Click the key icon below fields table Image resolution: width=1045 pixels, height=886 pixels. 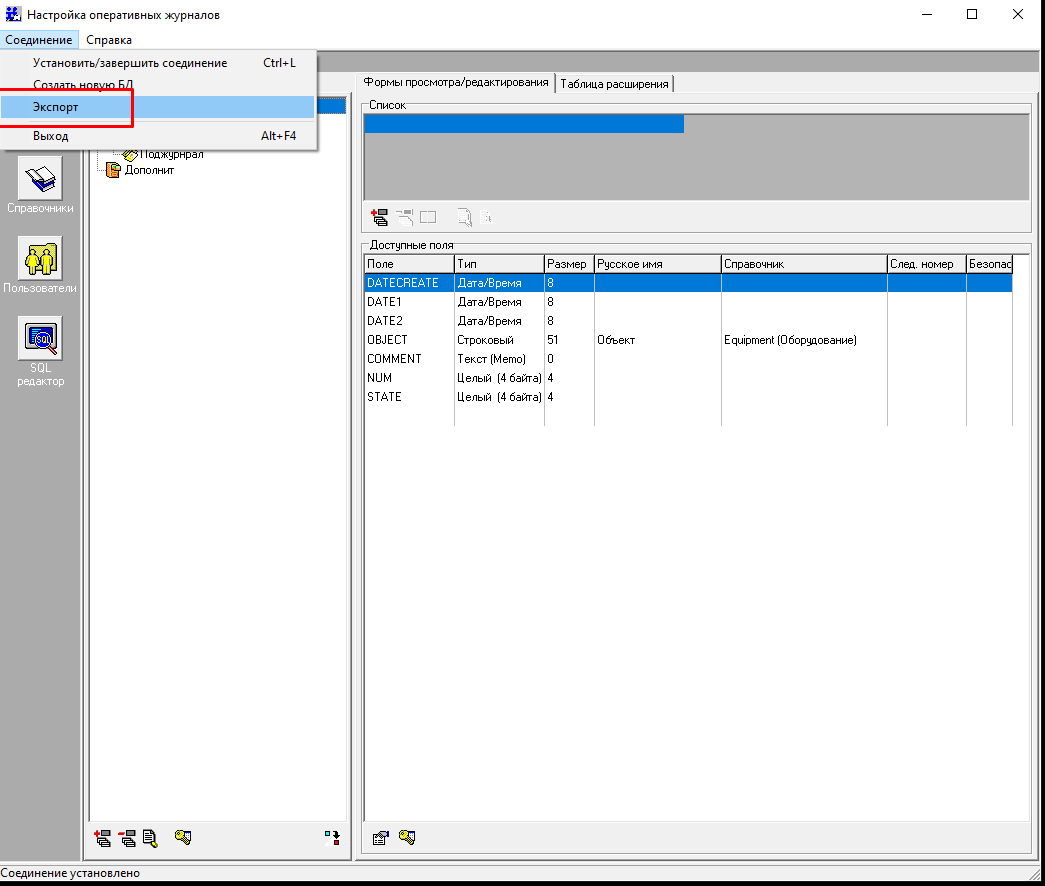point(407,838)
